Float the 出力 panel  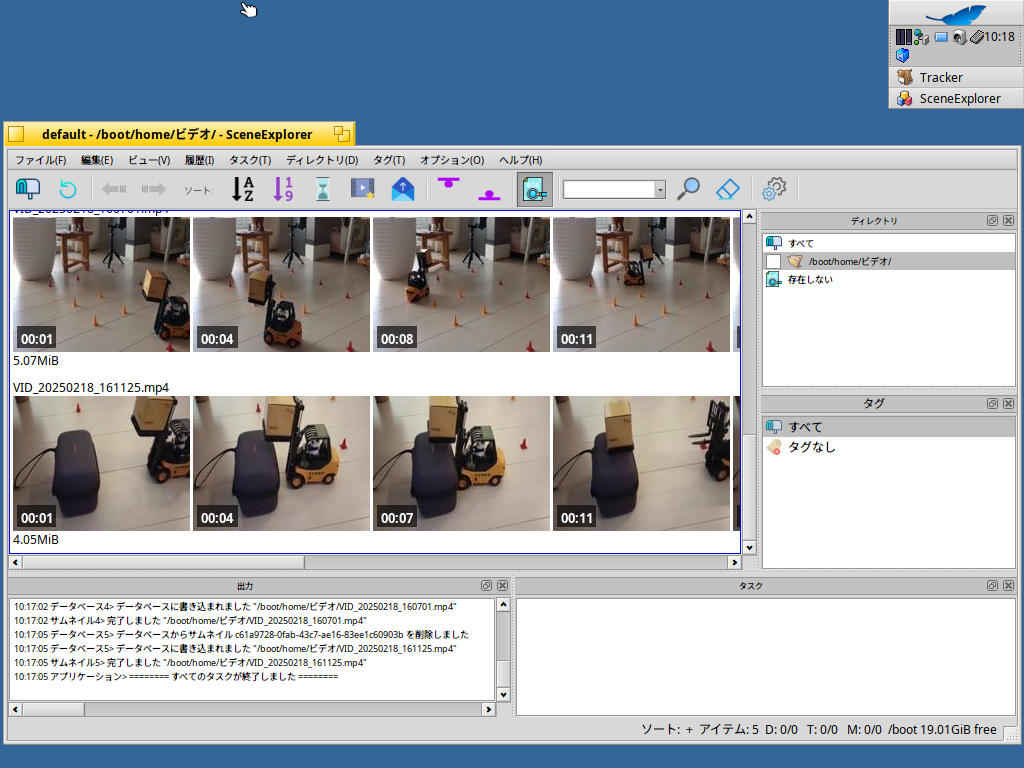pos(486,586)
